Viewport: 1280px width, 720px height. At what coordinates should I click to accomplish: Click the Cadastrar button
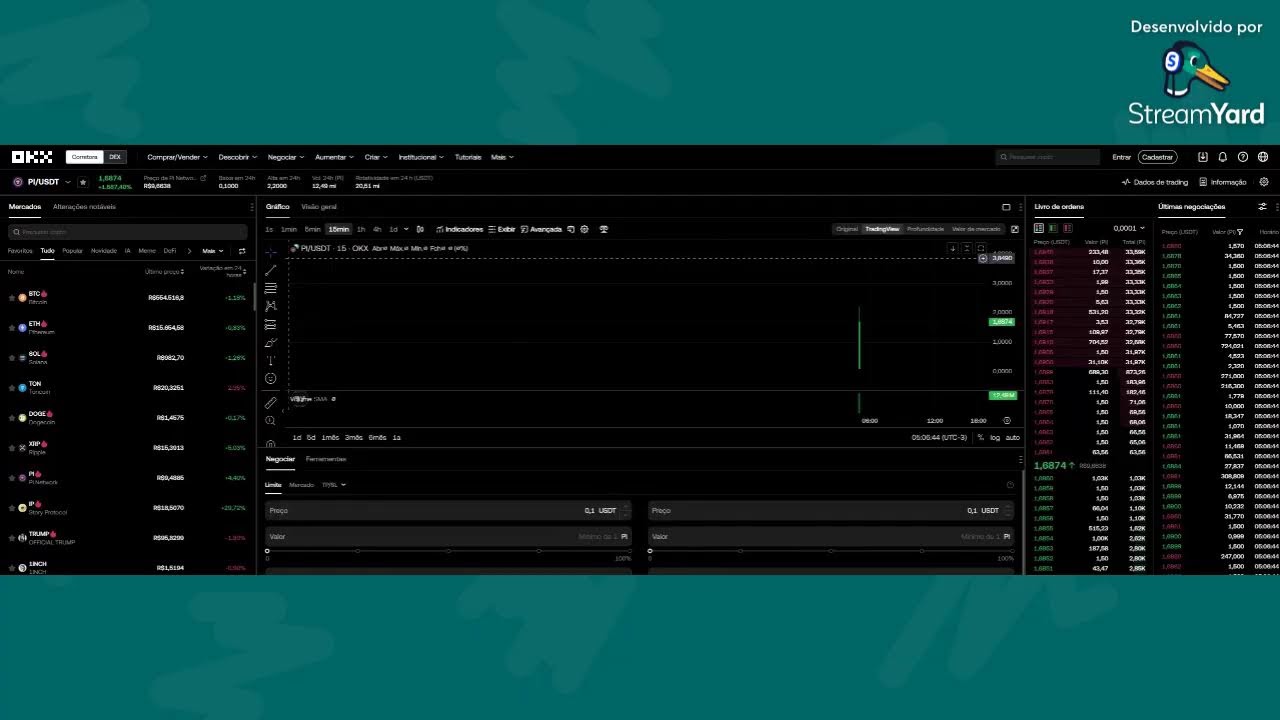point(1157,157)
